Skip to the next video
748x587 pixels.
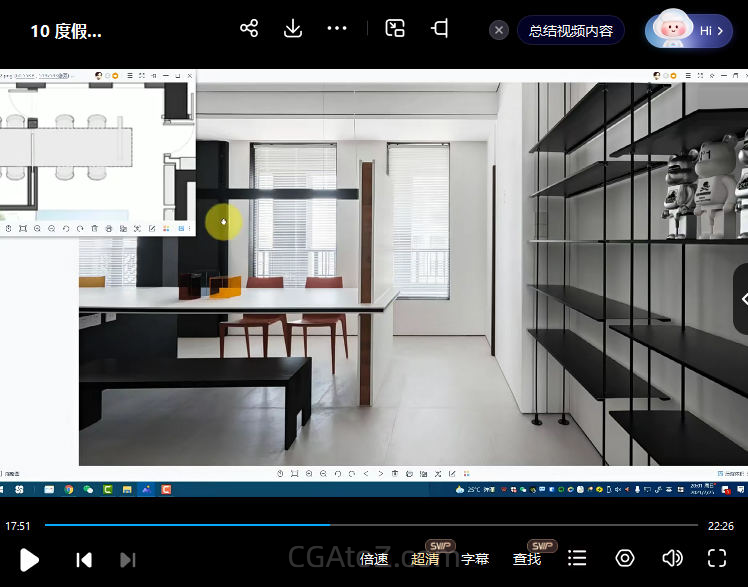(x=128, y=559)
